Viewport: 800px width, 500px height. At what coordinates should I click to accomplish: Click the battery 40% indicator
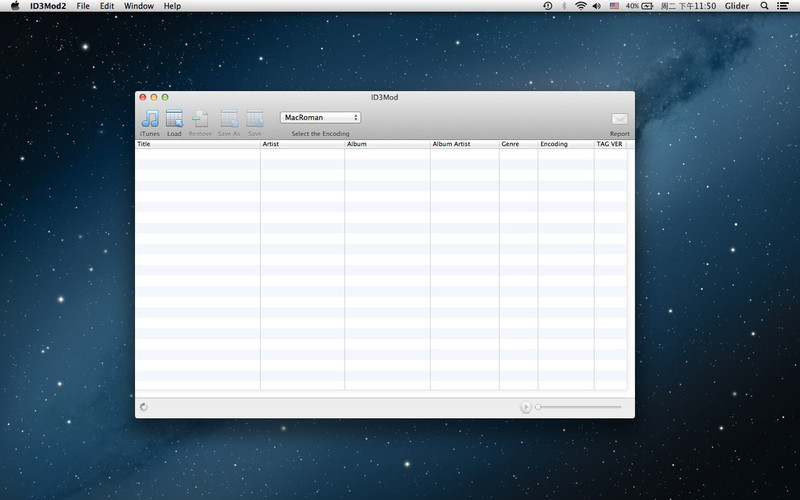point(639,6)
